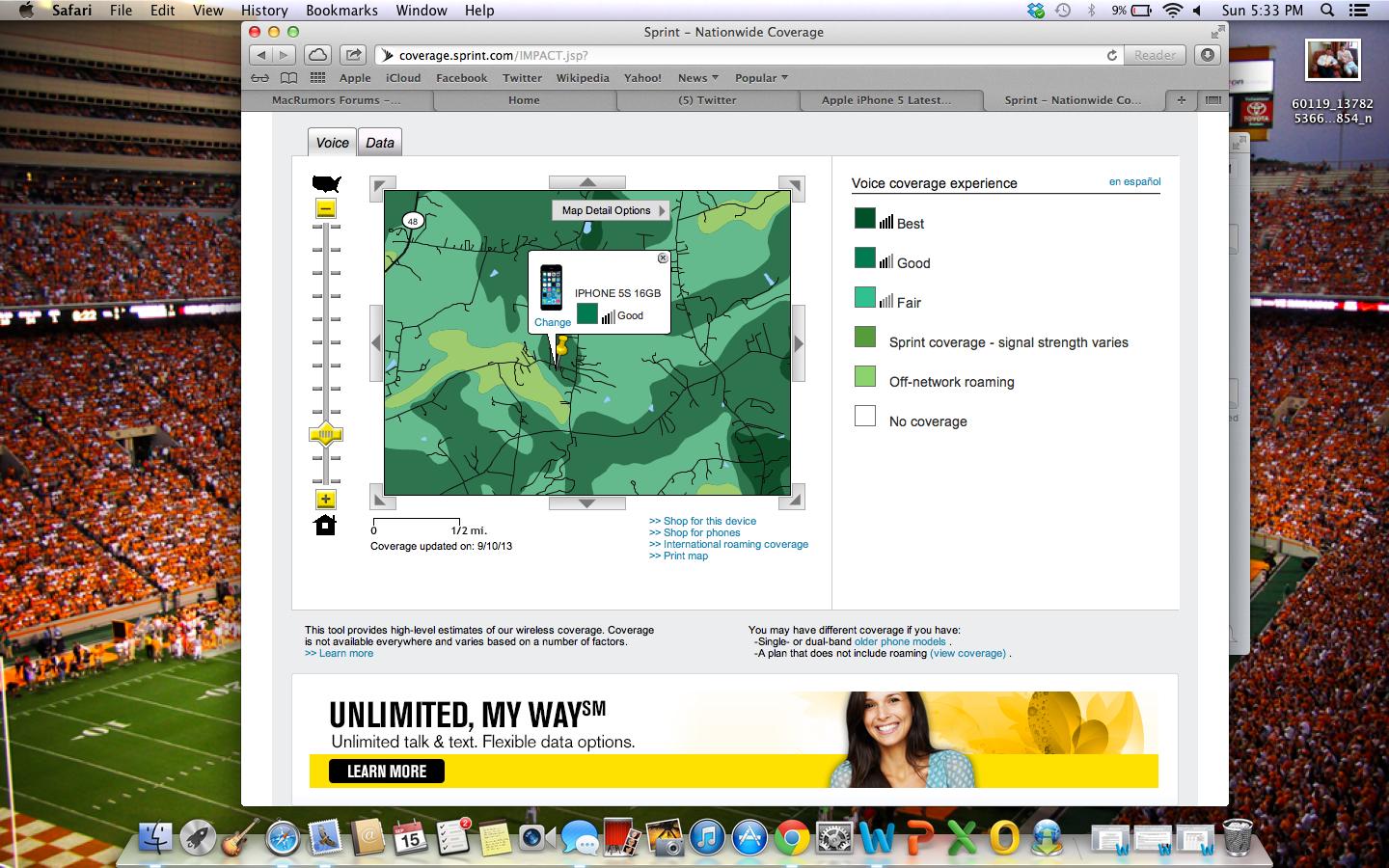Reload the page with refresh icon

pos(1112,55)
